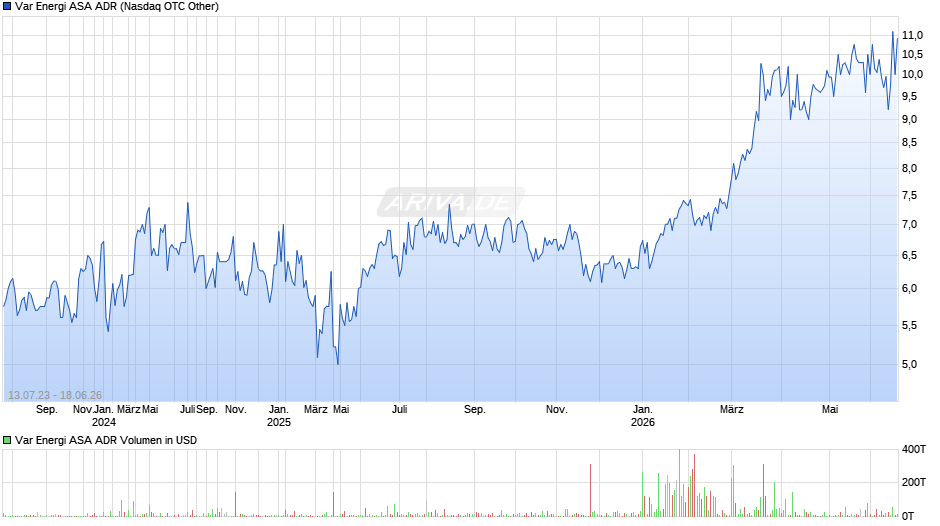Click the date range '13.07.23 - 18.06.26'

point(55,395)
